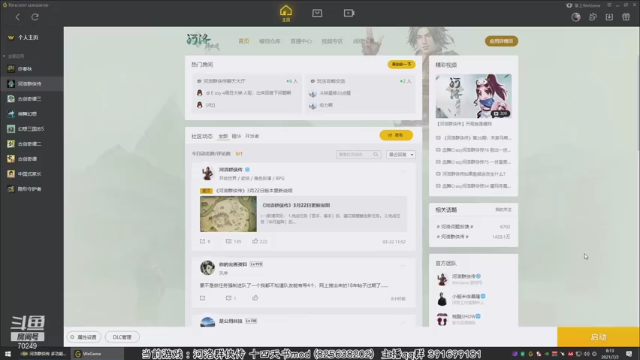The height and width of the screenshot is (360, 640).
Task: Open the WeGame home (主页) icon
Action: point(286,13)
